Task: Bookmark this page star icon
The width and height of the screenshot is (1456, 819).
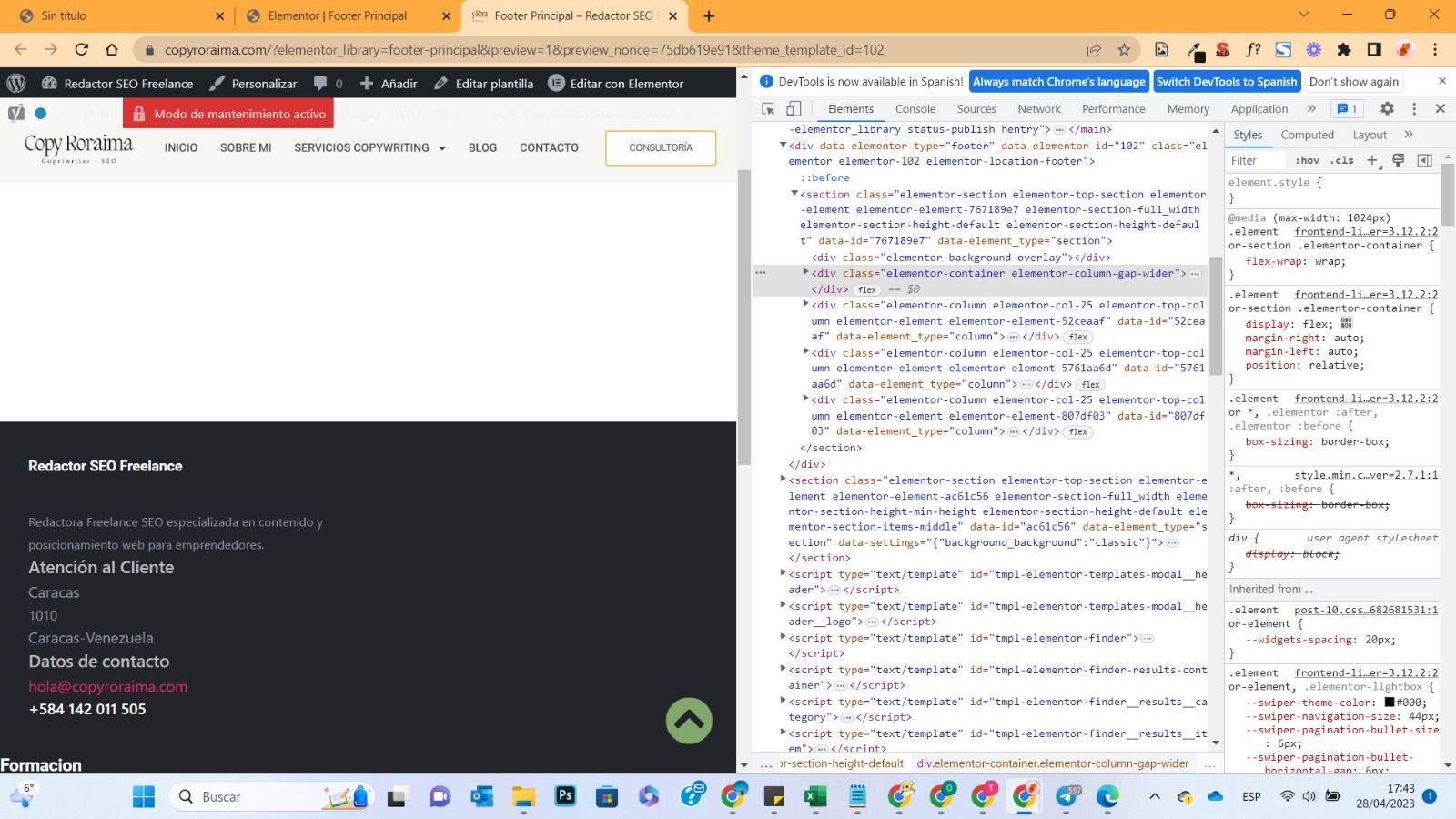Action: point(1124,50)
